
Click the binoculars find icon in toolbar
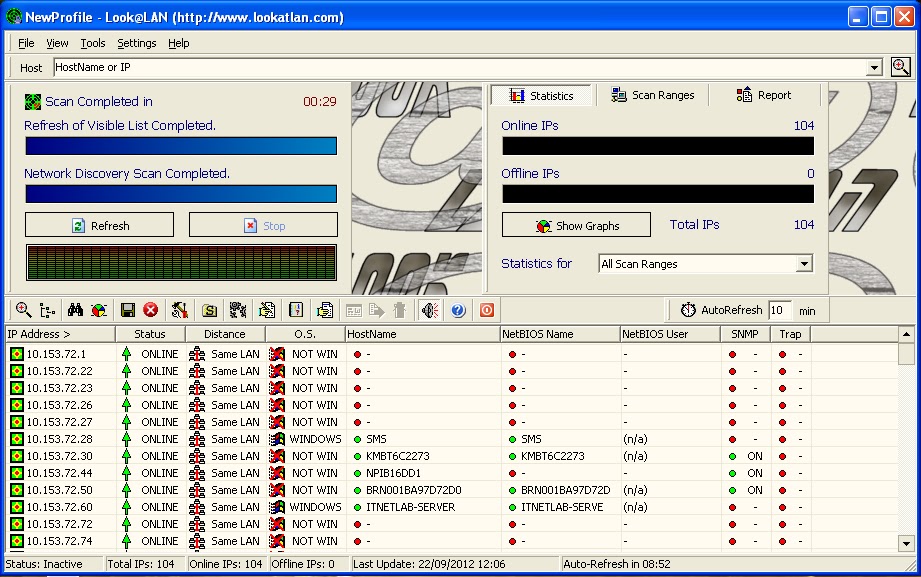(75, 311)
